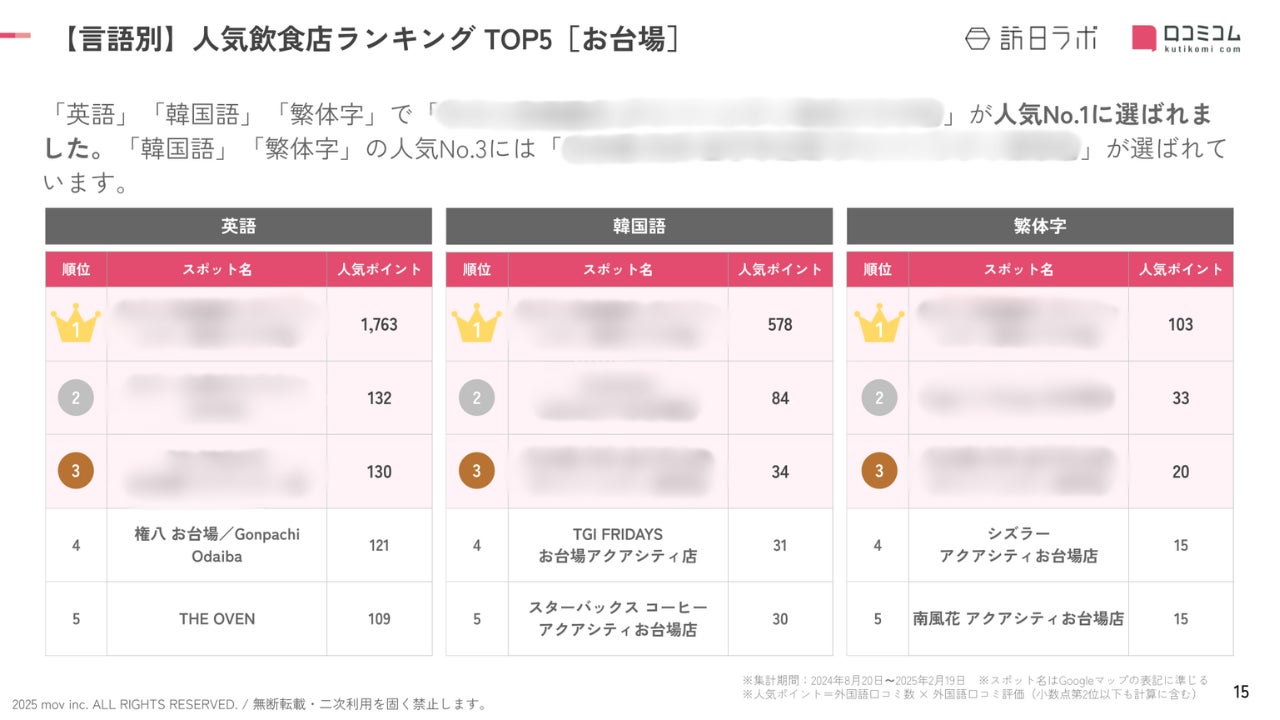
Task: Click the gold crown in Traditional Chinese table
Action: coord(878,324)
